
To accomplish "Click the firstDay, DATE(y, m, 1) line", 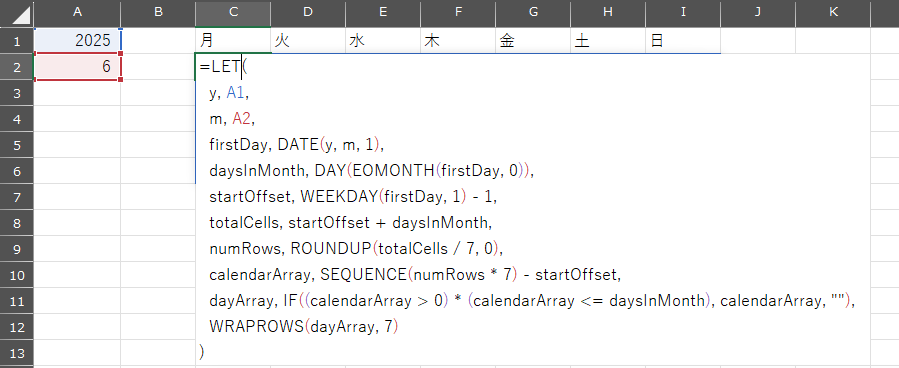I will [296, 145].
